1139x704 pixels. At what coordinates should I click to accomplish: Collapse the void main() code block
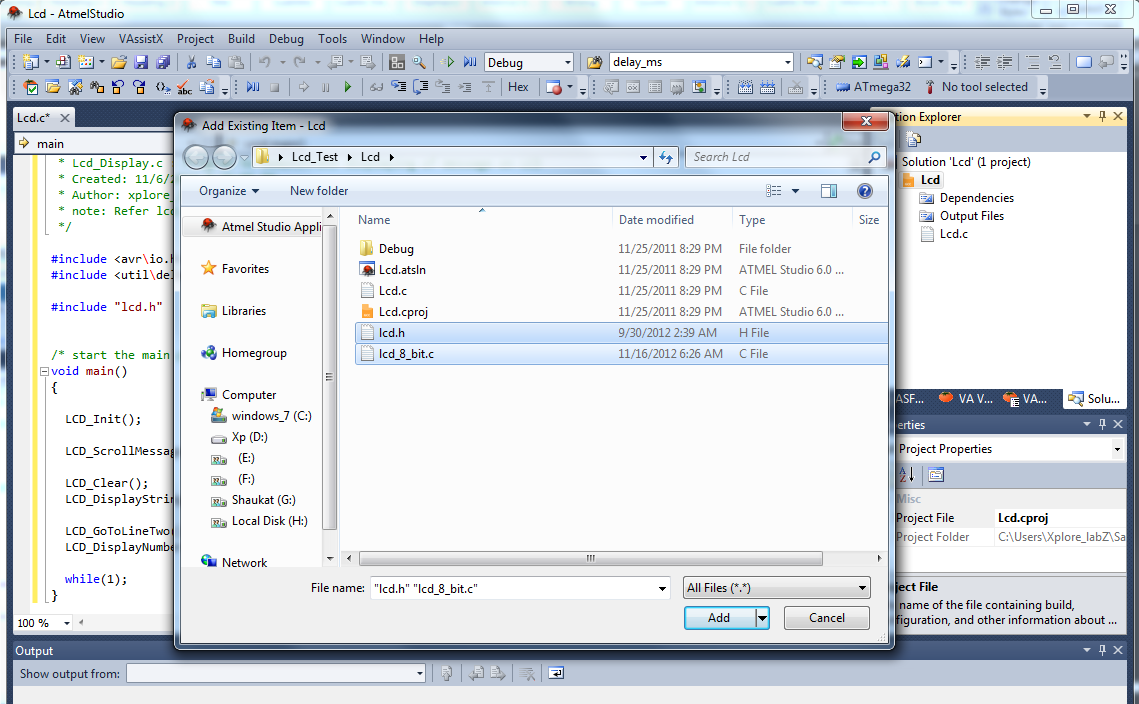(44, 371)
